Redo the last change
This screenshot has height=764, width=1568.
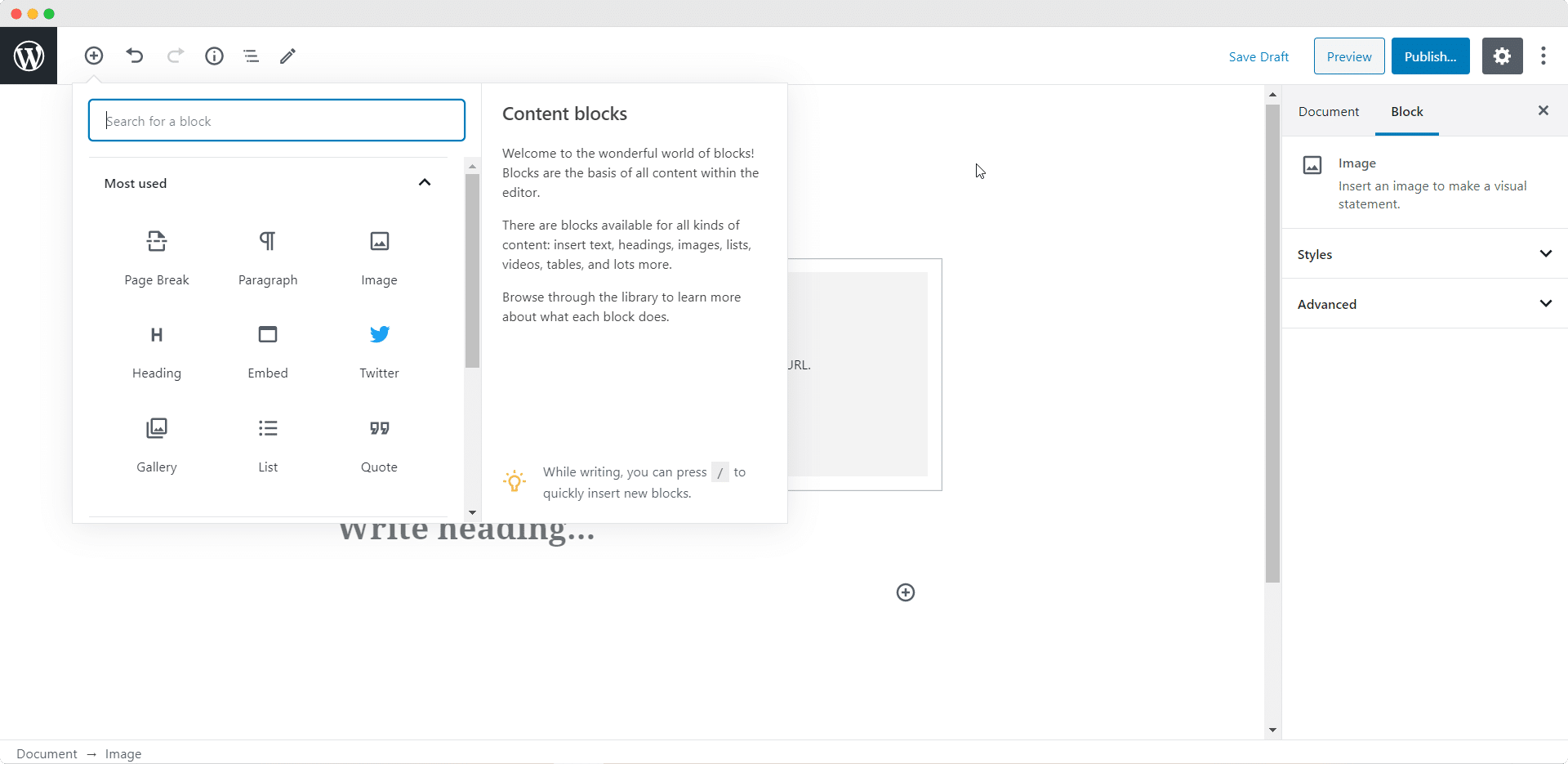click(175, 56)
